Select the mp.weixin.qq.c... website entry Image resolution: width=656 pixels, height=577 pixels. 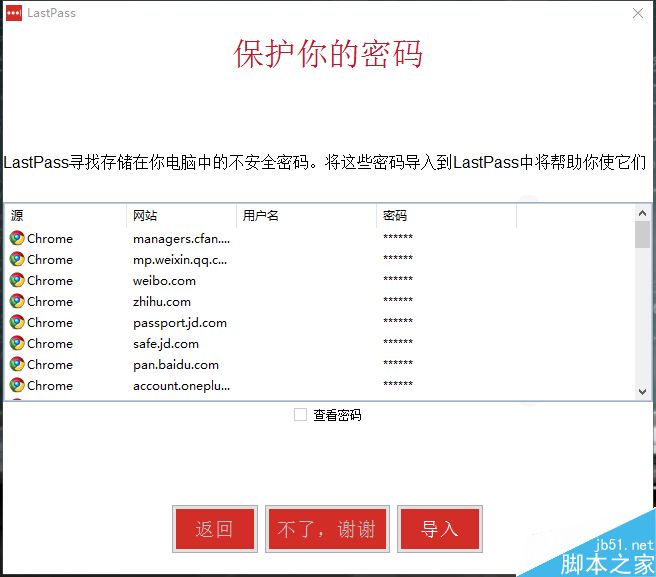click(x=180, y=260)
